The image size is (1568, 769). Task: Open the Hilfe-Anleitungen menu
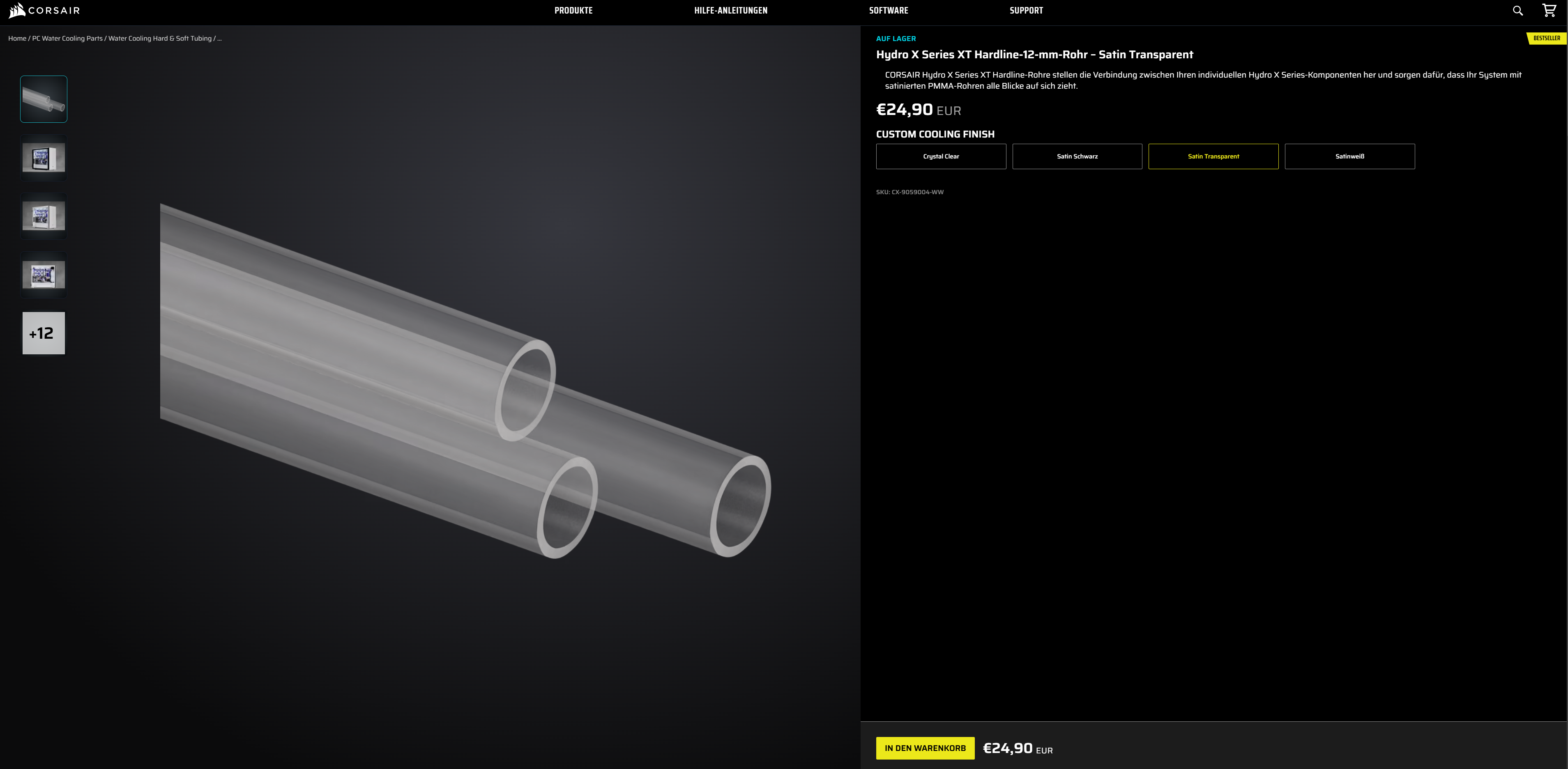[x=730, y=10]
